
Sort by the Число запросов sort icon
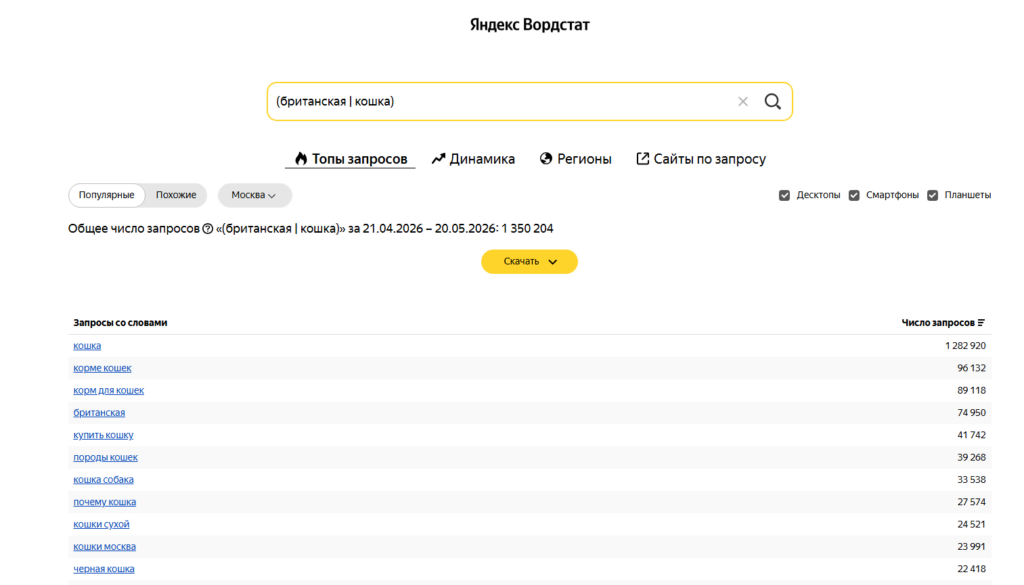tap(981, 323)
